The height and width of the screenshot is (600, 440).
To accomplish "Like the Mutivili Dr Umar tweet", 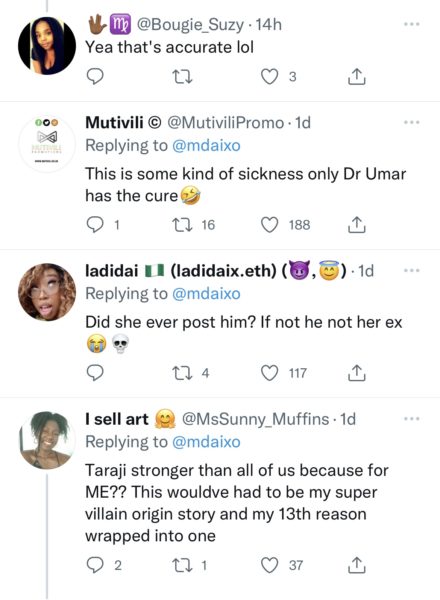I will [x=269, y=225].
